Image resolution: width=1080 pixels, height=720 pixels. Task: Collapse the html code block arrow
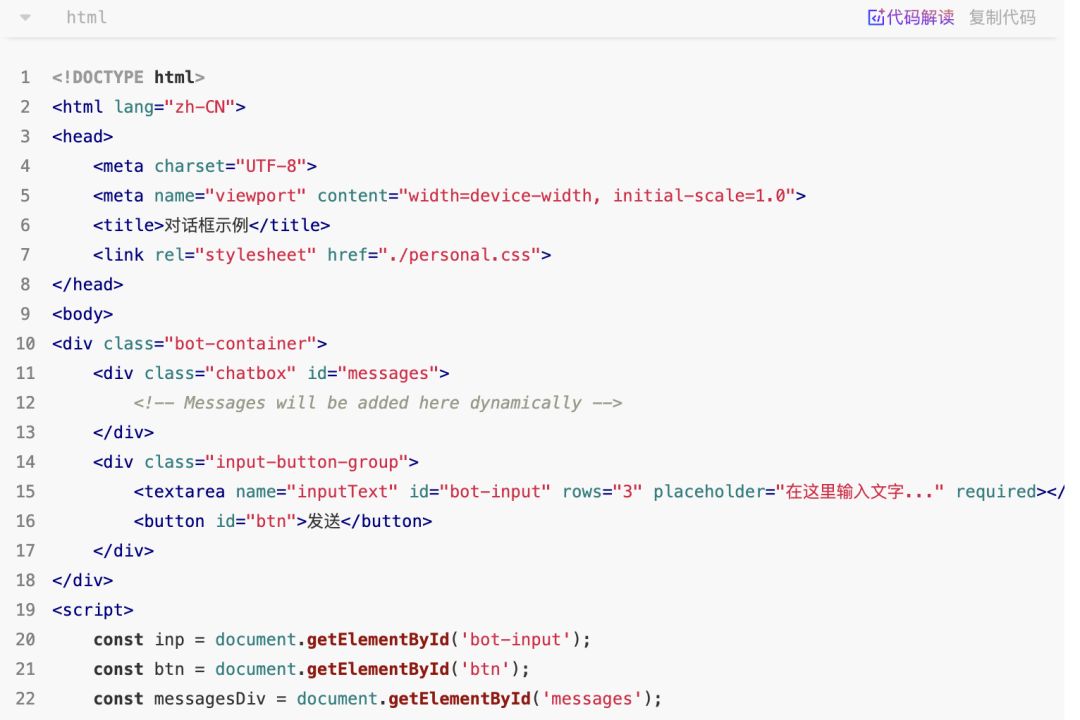pyautogui.click(x=25, y=18)
